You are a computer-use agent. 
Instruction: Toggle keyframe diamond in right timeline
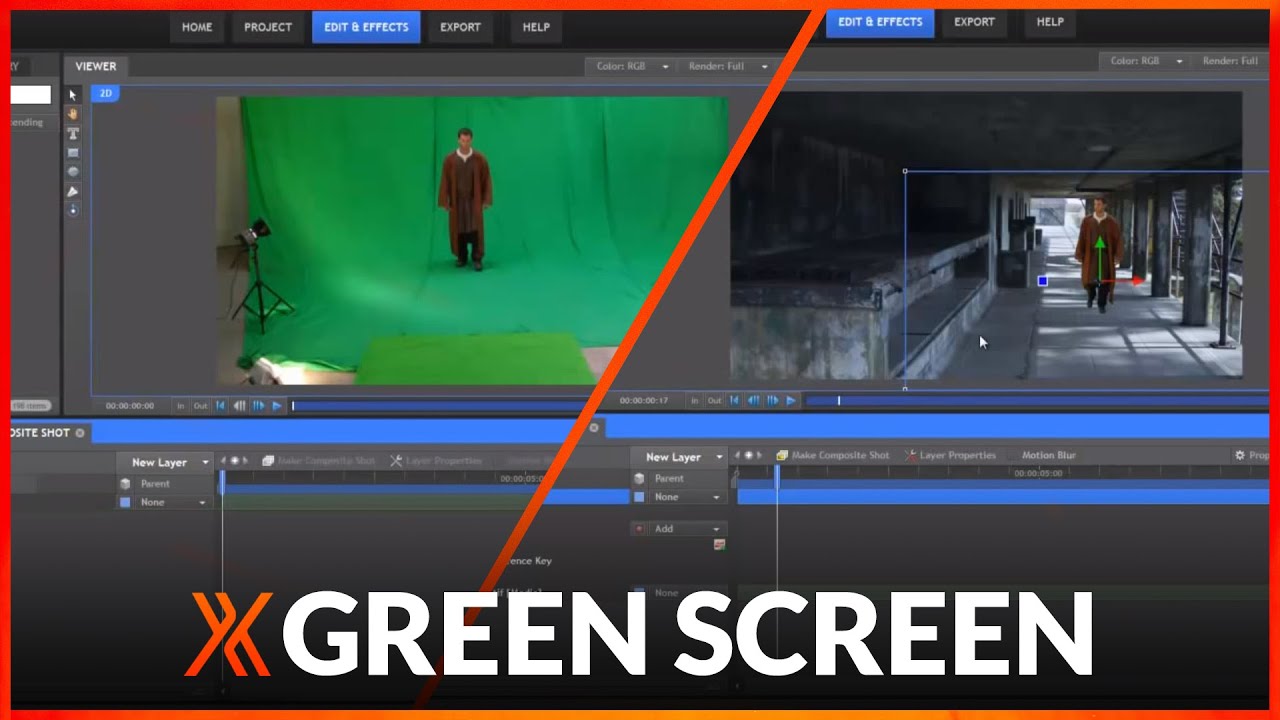tap(748, 455)
